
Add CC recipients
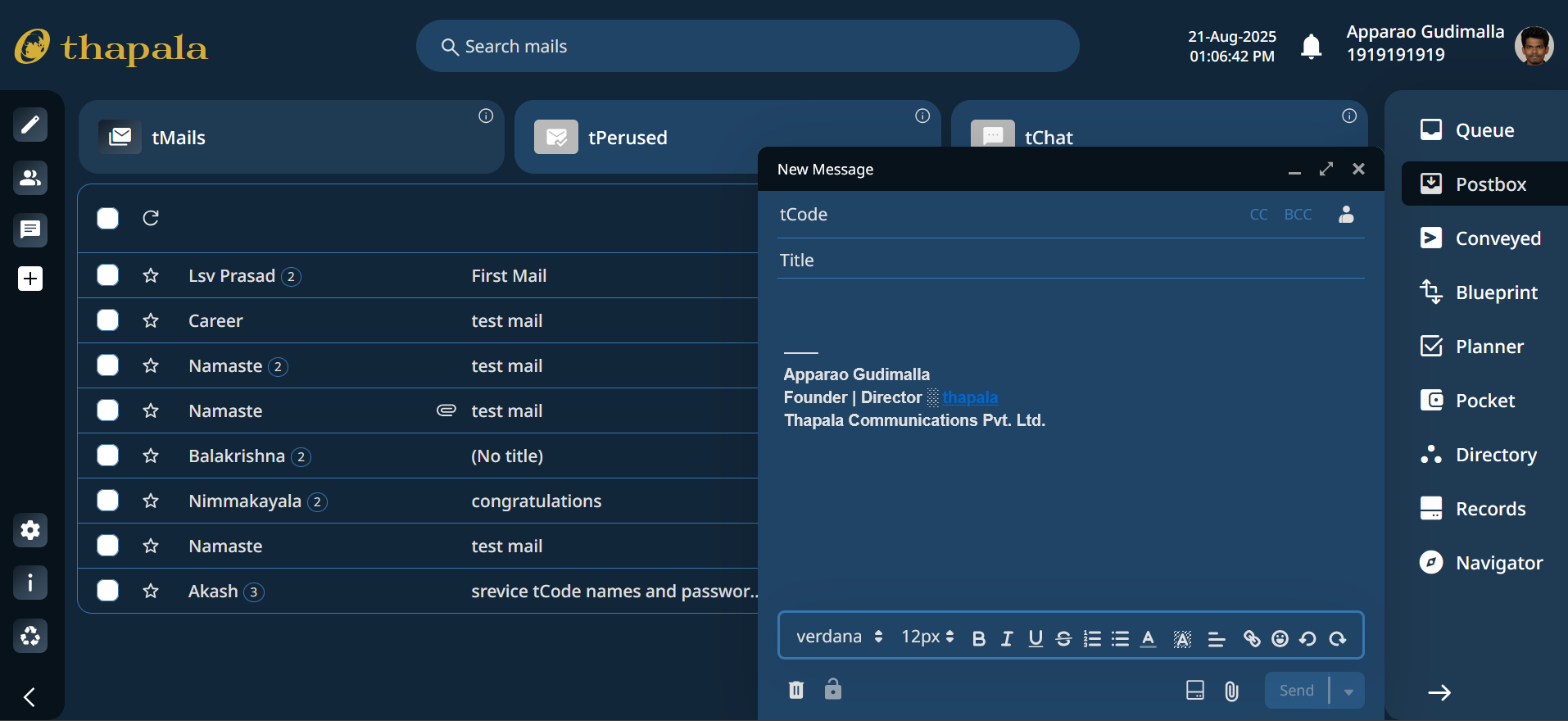[x=1258, y=215]
